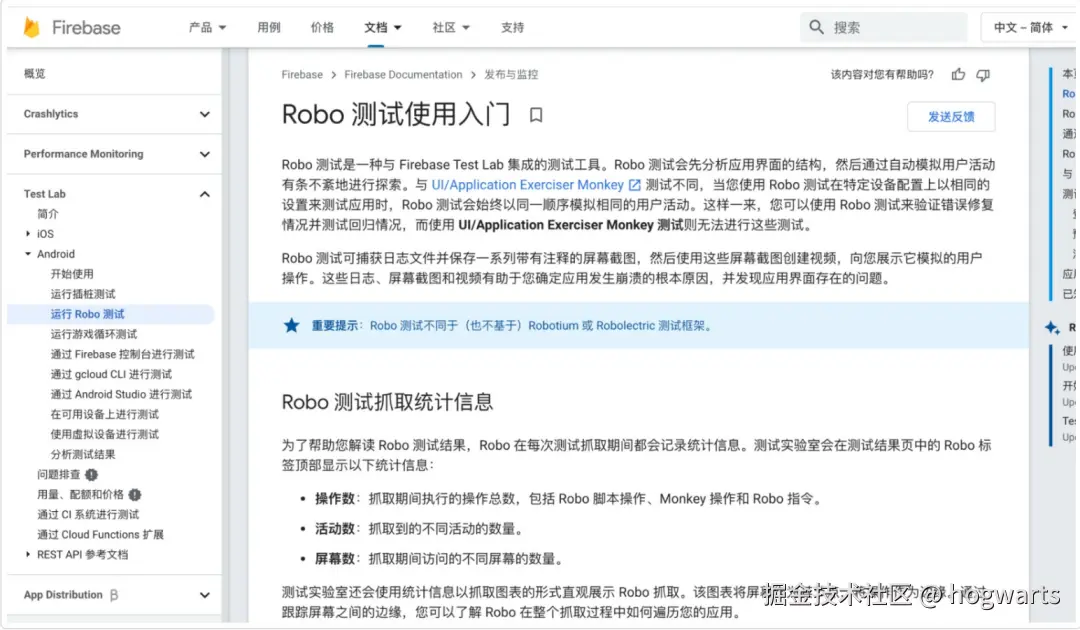Click the 发送反馈 button
1080x630 pixels.
click(951, 116)
